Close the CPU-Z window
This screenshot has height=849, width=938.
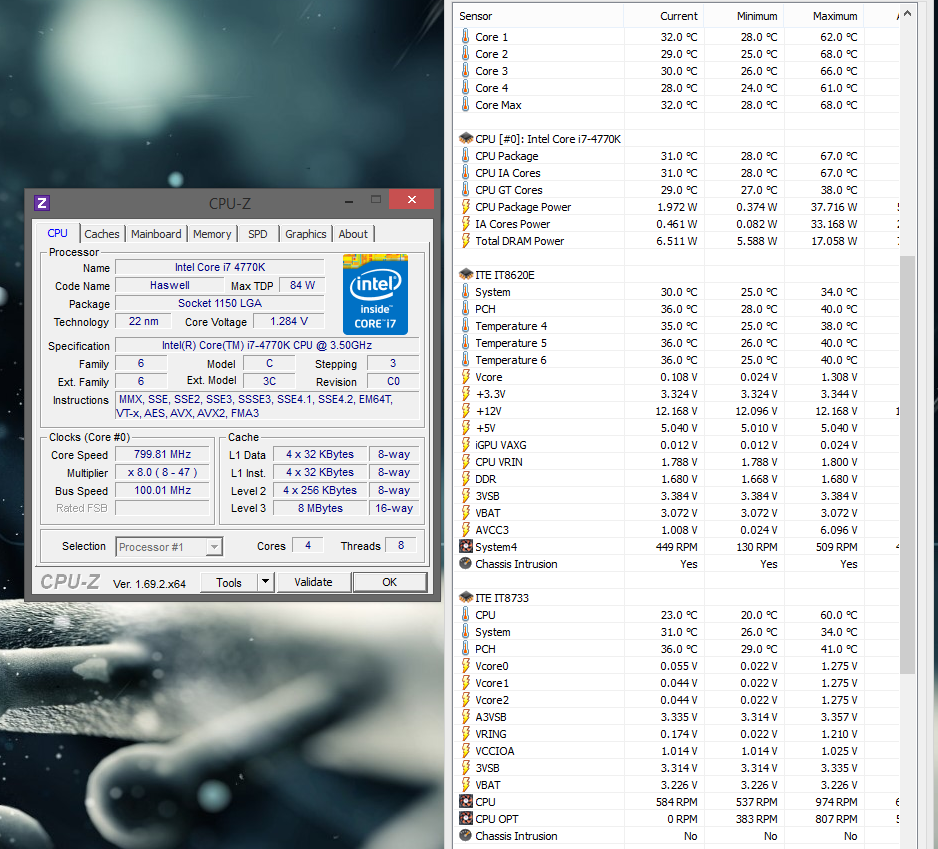[412, 199]
